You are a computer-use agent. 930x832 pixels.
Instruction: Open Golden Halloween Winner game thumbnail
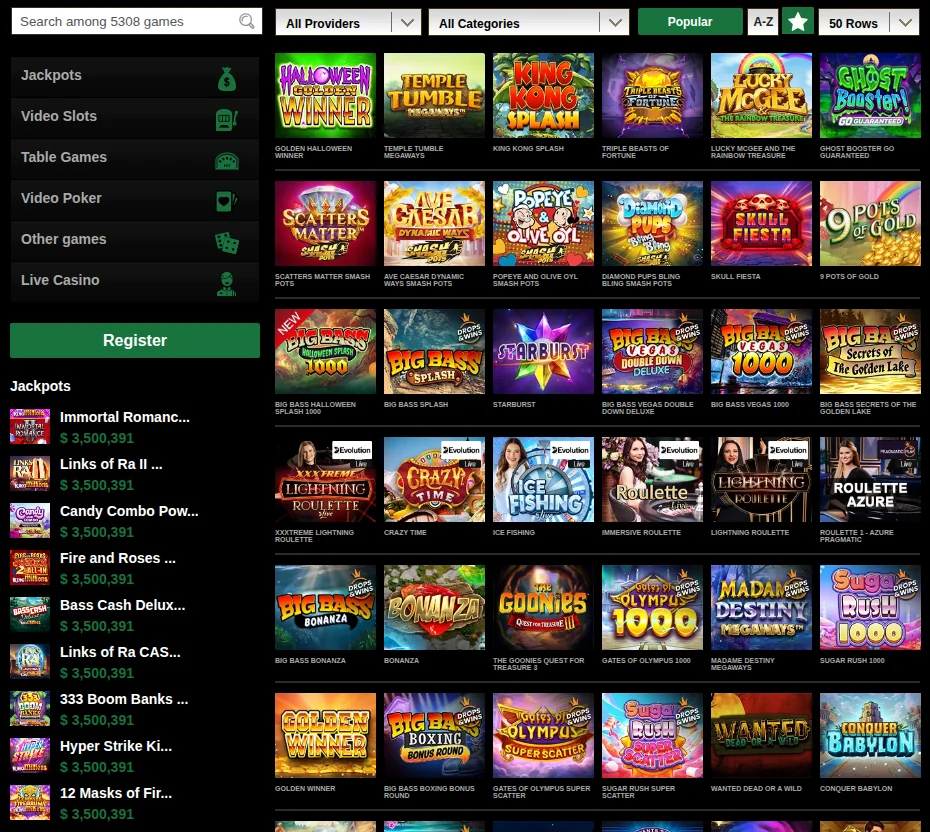click(325, 95)
